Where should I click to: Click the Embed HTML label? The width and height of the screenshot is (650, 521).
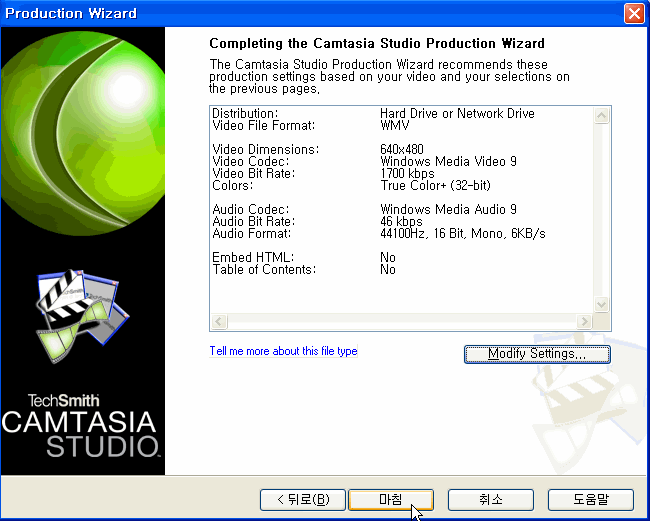click(253, 257)
